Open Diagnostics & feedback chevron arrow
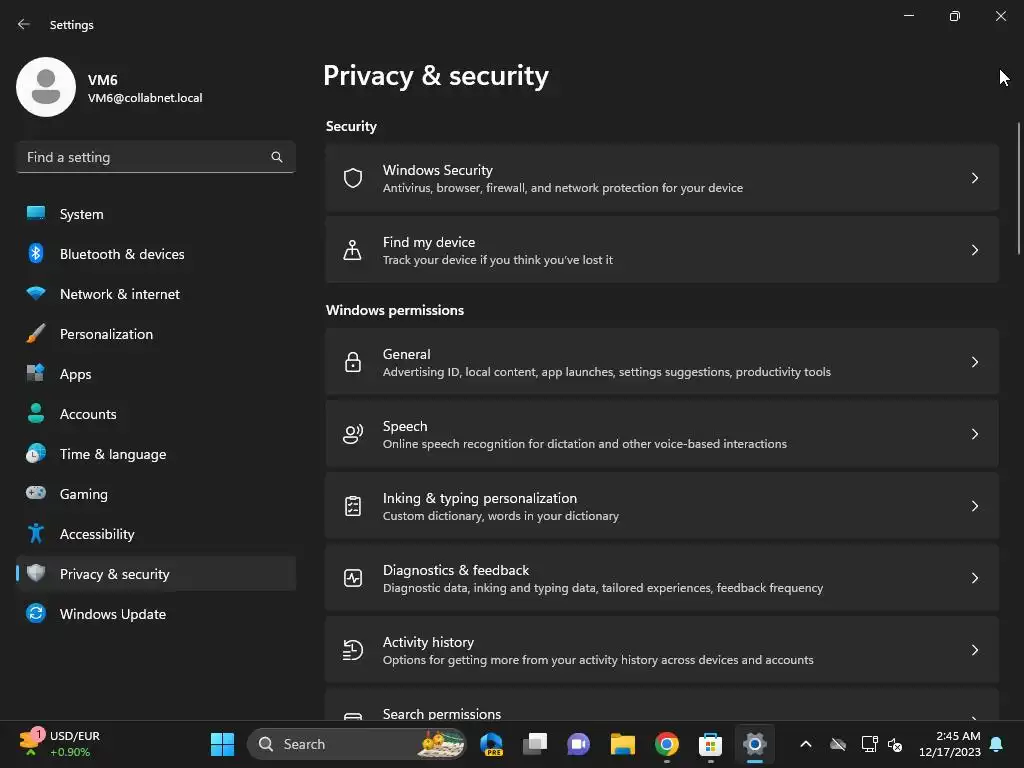1024x768 pixels. 974,578
